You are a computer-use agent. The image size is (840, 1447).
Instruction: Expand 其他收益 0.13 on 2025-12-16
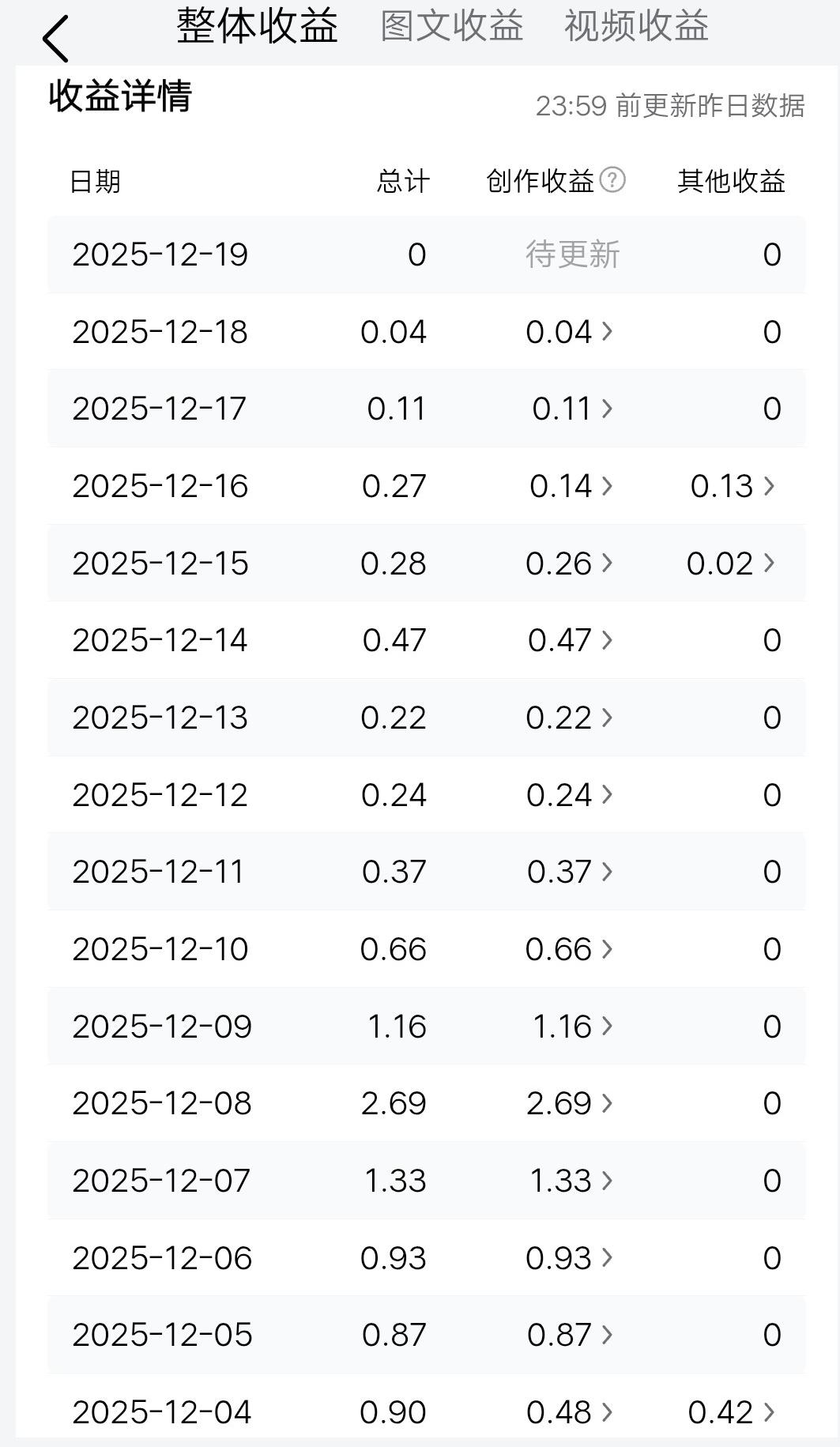[x=769, y=486]
